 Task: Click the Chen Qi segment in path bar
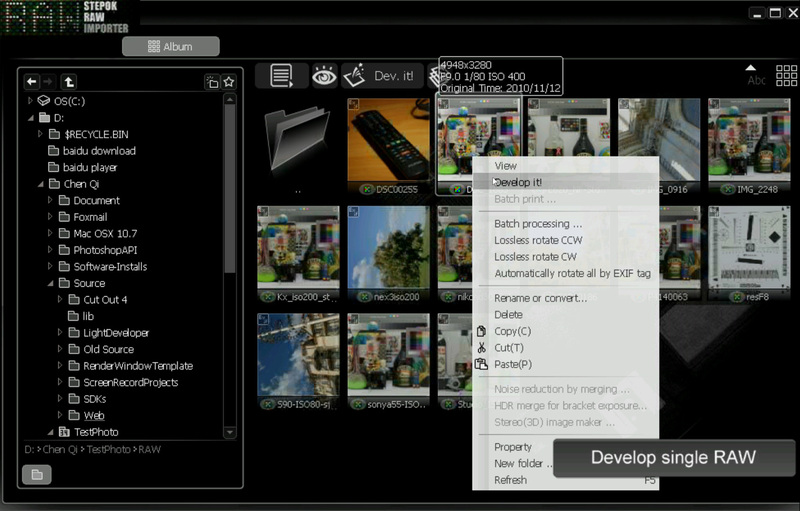pyautogui.click(x=60, y=449)
